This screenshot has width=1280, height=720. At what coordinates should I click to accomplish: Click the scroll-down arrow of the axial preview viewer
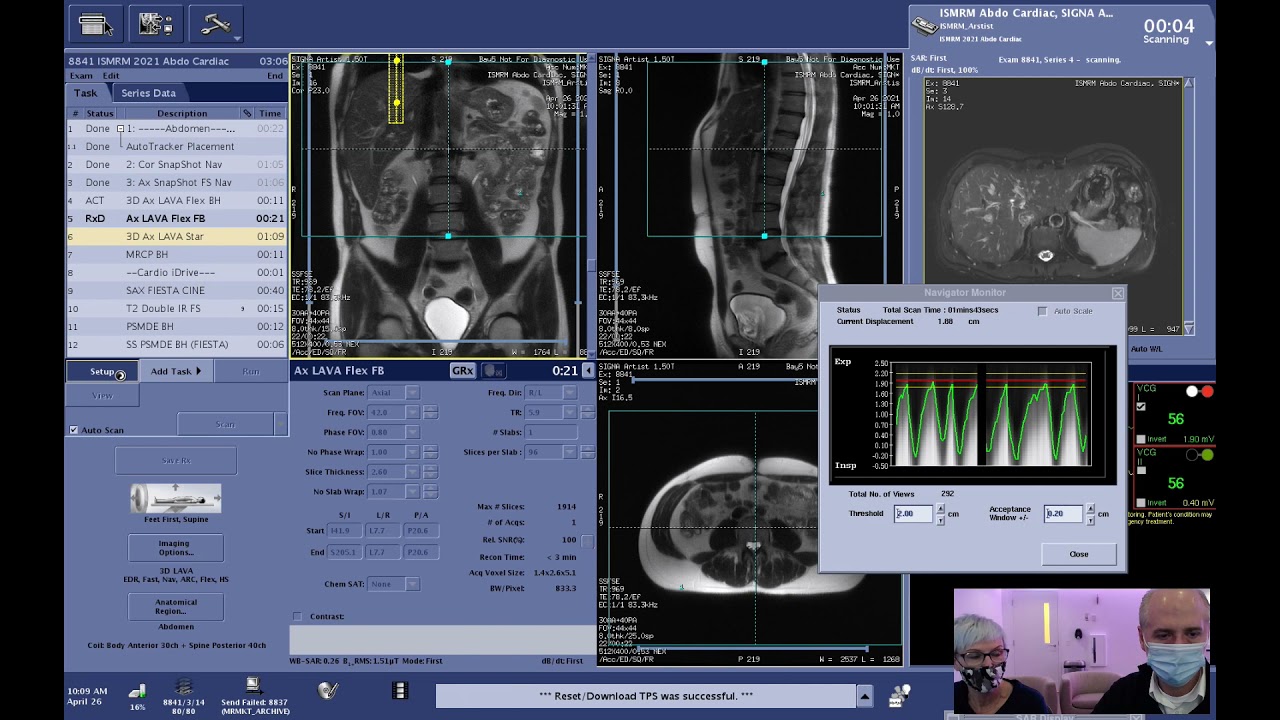(x=1188, y=328)
